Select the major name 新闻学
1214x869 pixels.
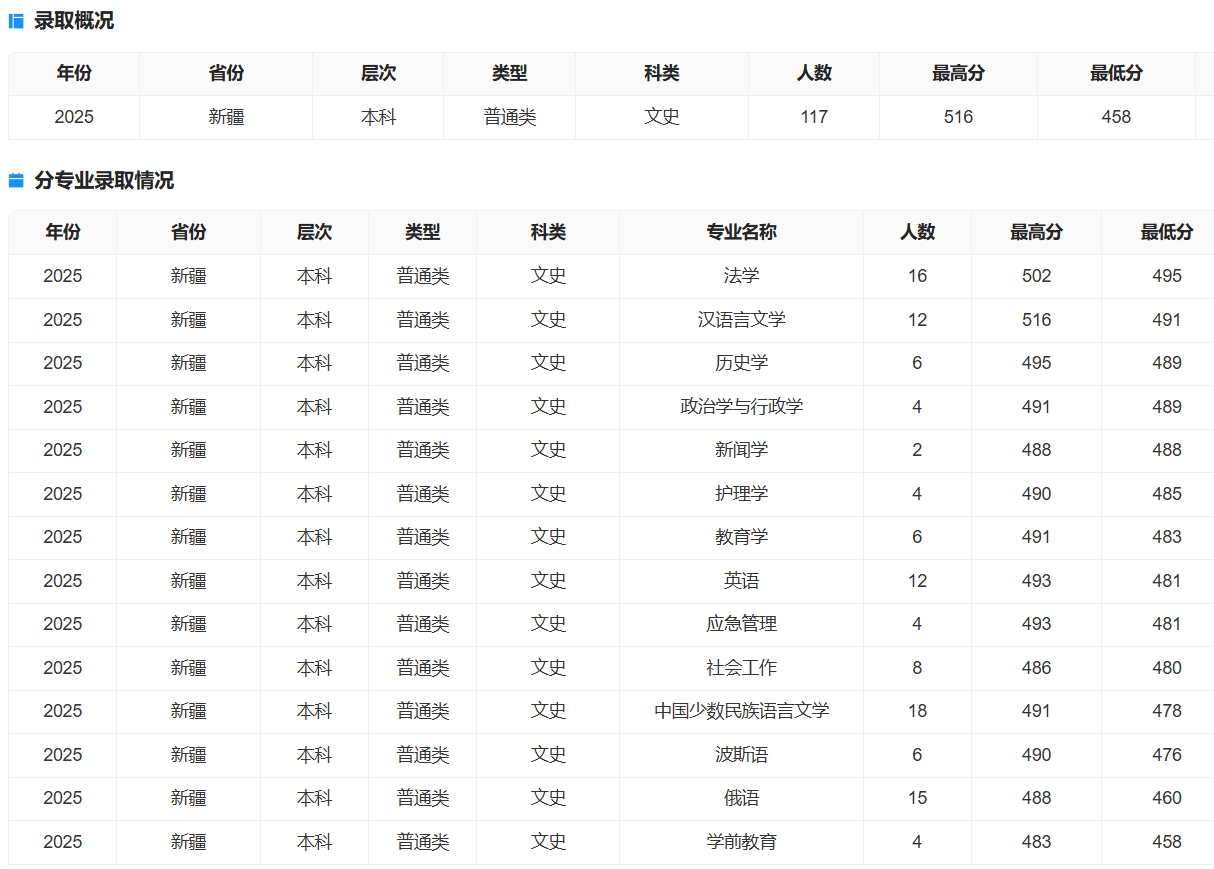741,450
